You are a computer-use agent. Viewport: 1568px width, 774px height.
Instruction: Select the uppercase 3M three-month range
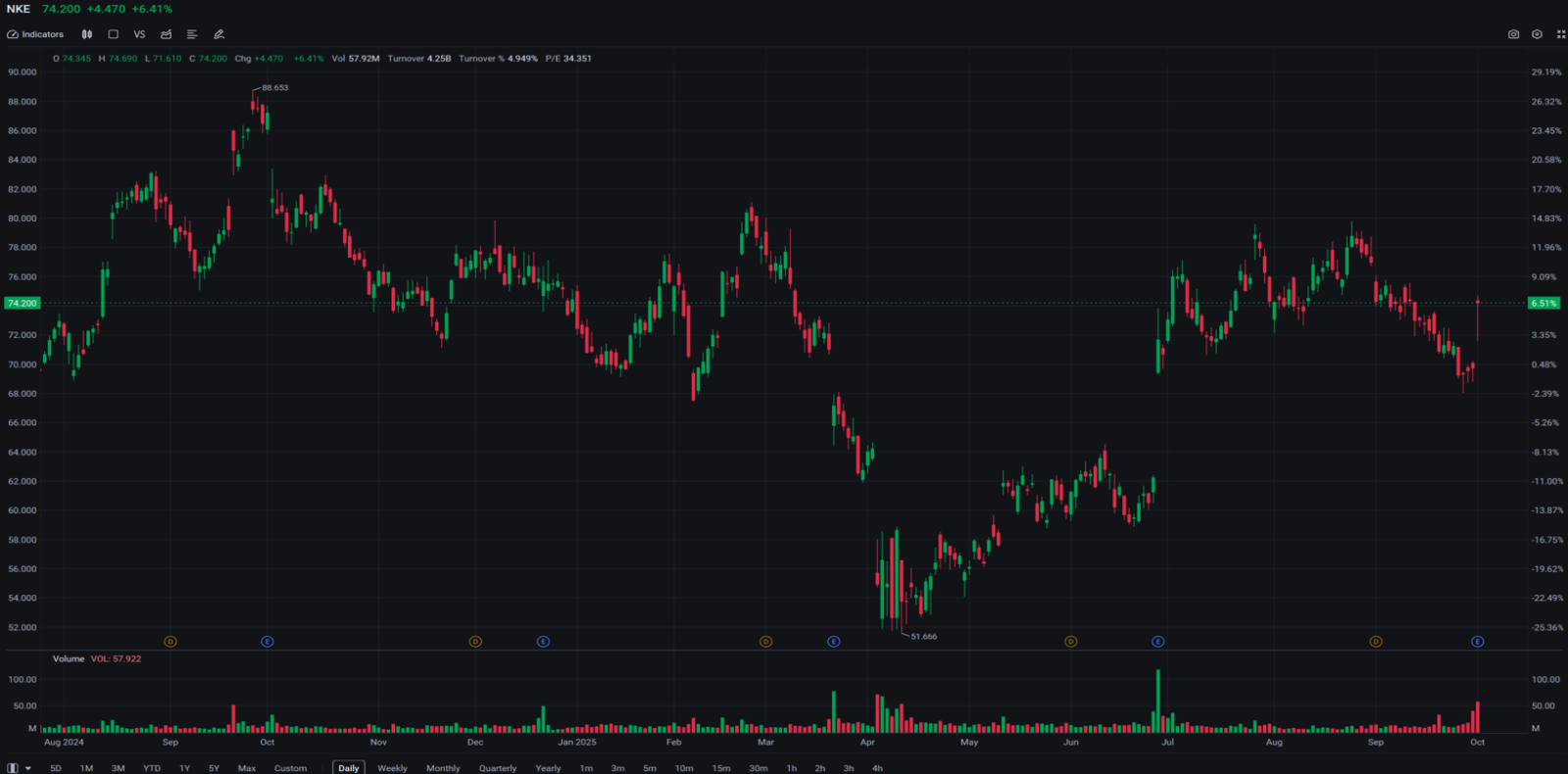(119, 768)
